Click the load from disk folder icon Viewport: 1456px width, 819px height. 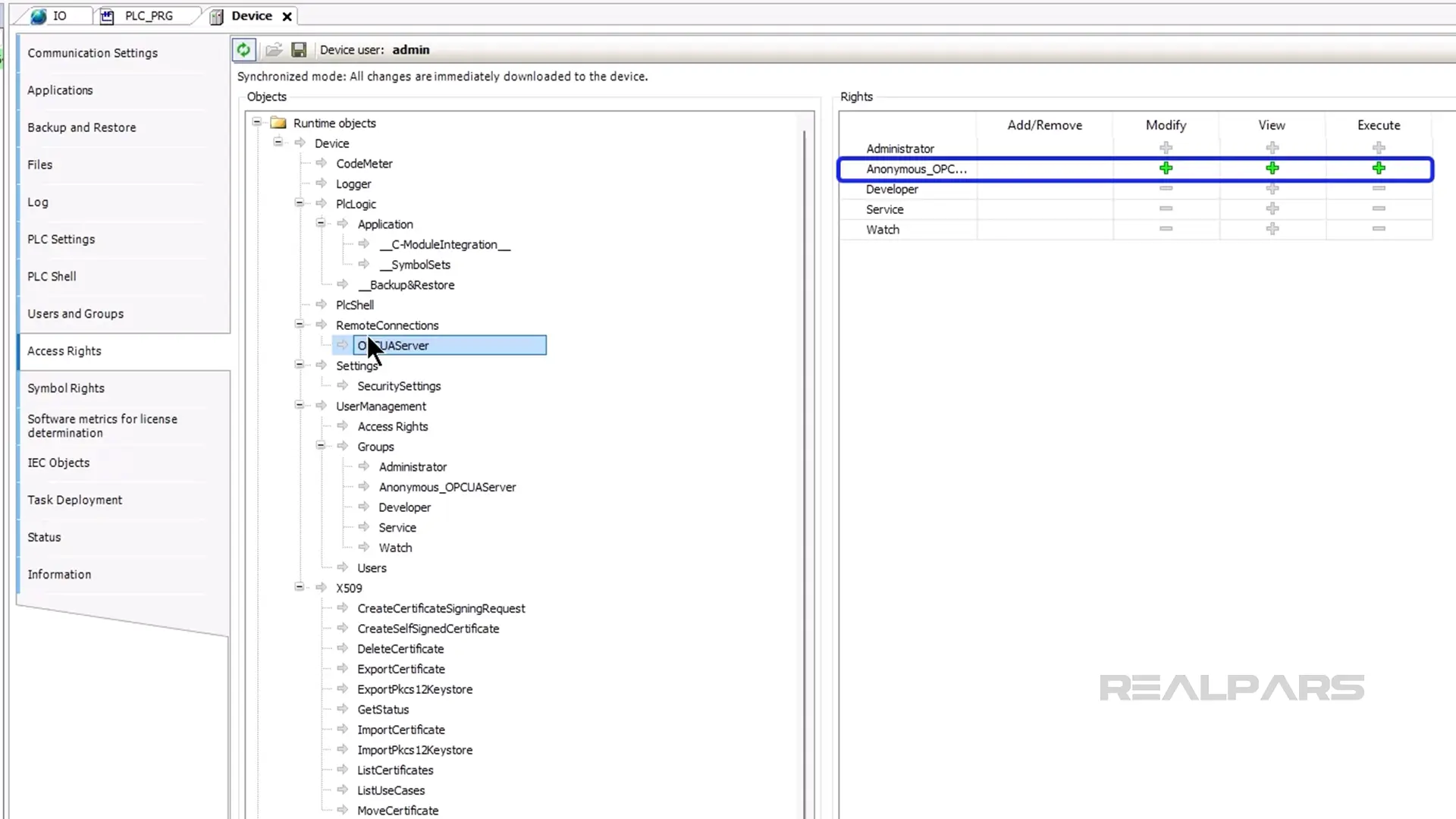pos(274,50)
